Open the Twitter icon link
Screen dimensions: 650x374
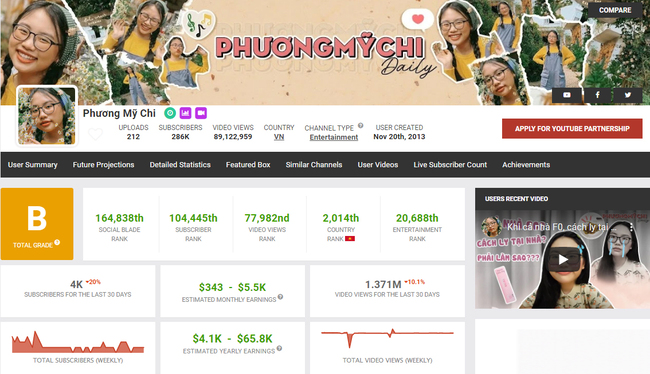click(628, 95)
